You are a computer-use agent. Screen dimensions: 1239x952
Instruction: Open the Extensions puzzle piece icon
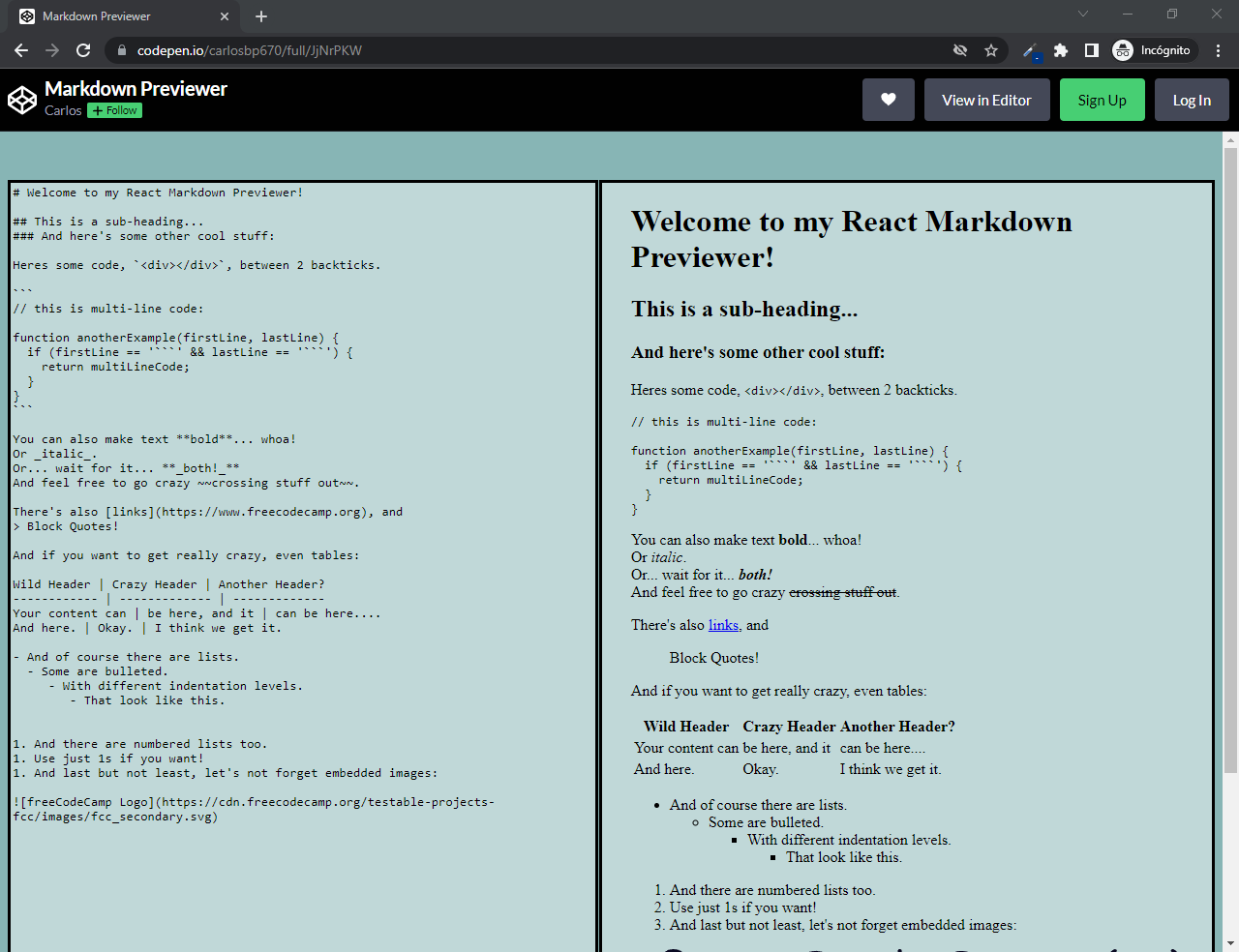point(1061,50)
